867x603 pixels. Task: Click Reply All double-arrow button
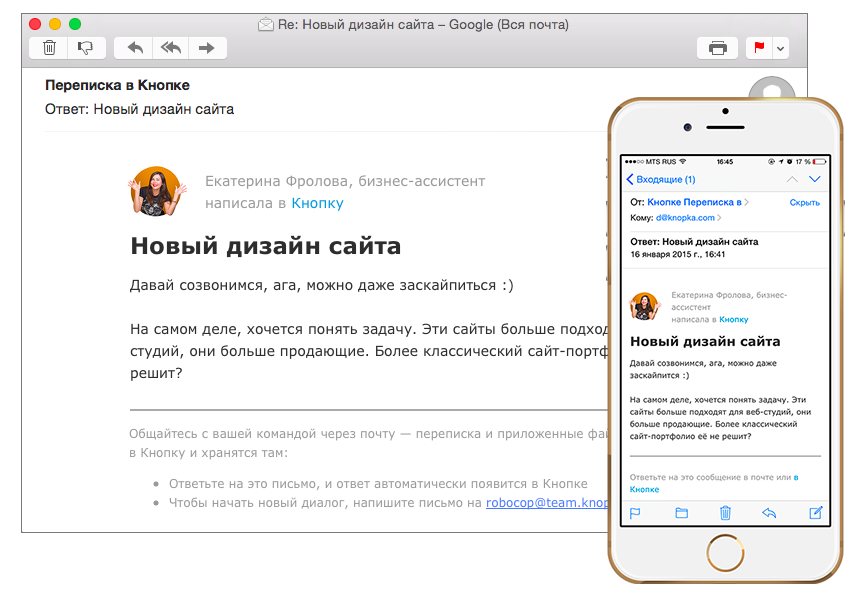click(170, 48)
